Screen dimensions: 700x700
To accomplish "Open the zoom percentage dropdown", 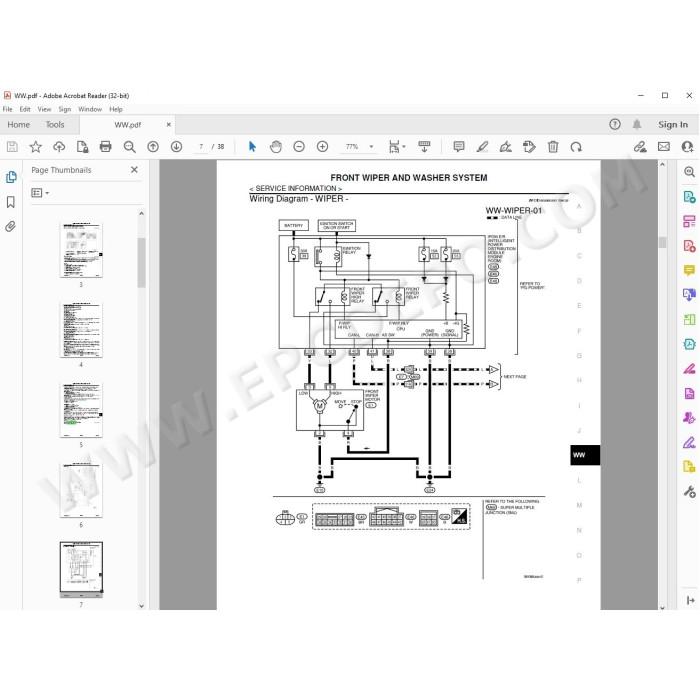I will [371, 146].
